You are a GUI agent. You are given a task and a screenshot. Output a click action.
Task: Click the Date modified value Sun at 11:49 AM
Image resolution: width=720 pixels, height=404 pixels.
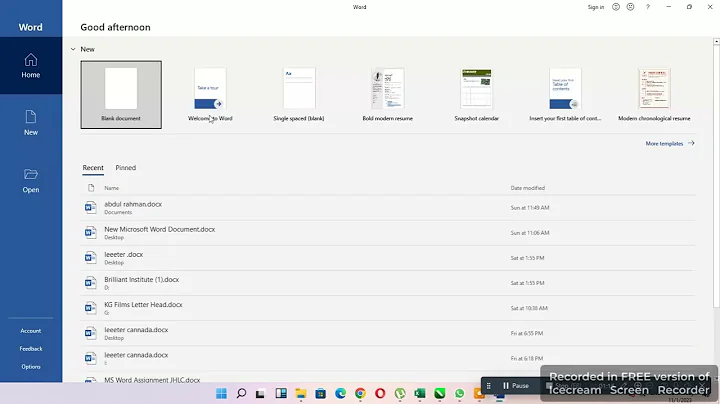(x=530, y=208)
